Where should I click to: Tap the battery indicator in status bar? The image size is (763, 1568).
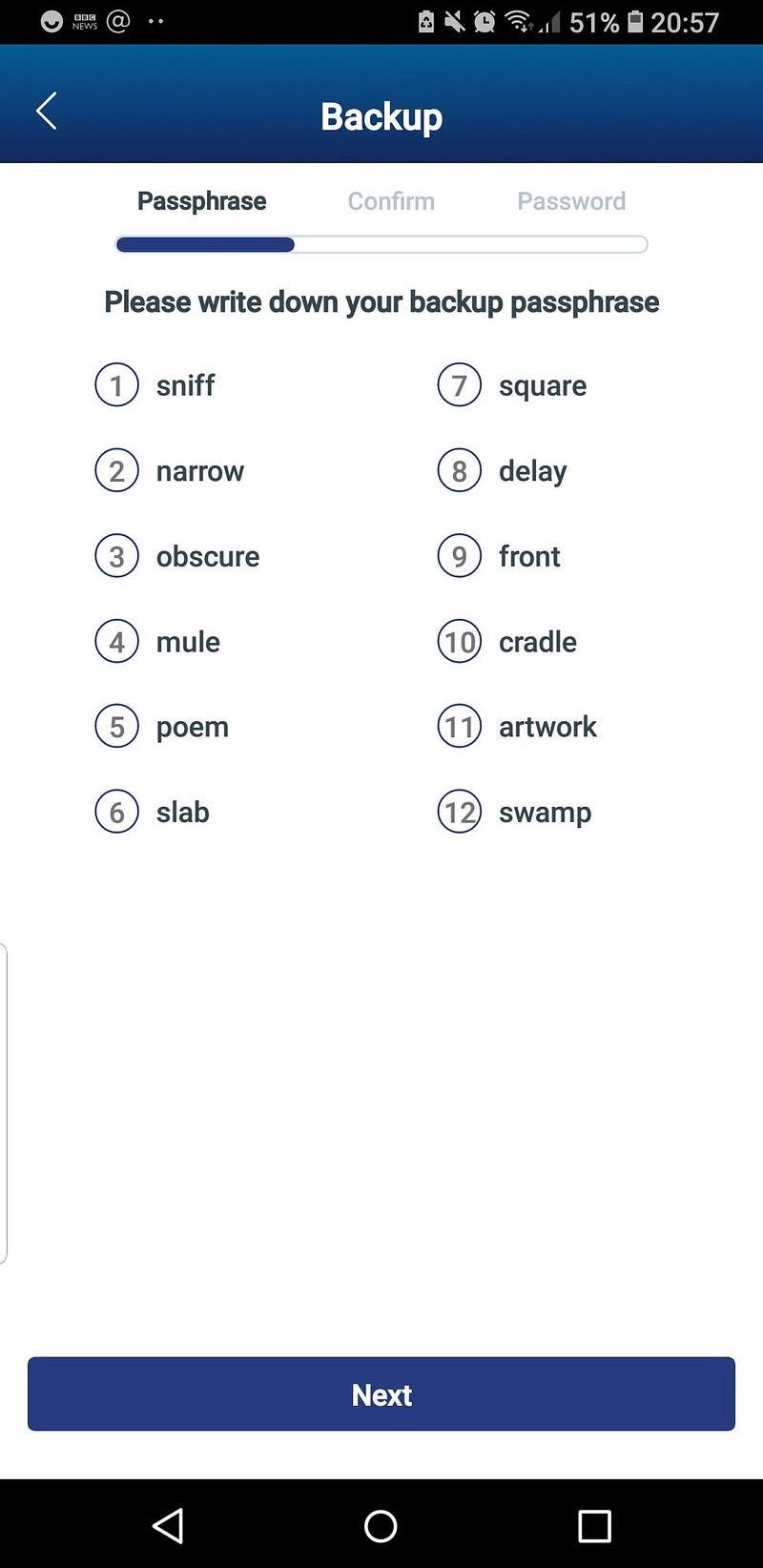click(x=635, y=21)
